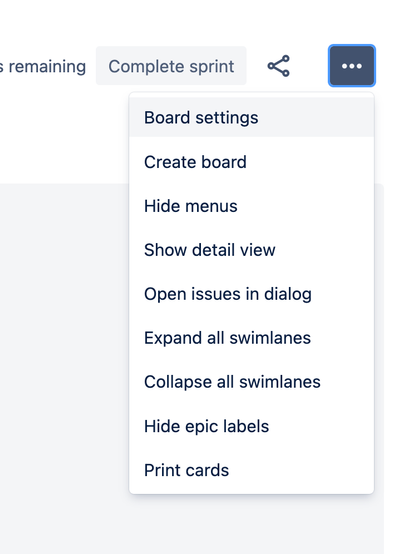Click the last menu item, Print cards
The width and height of the screenshot is (393, 554).
252,470
